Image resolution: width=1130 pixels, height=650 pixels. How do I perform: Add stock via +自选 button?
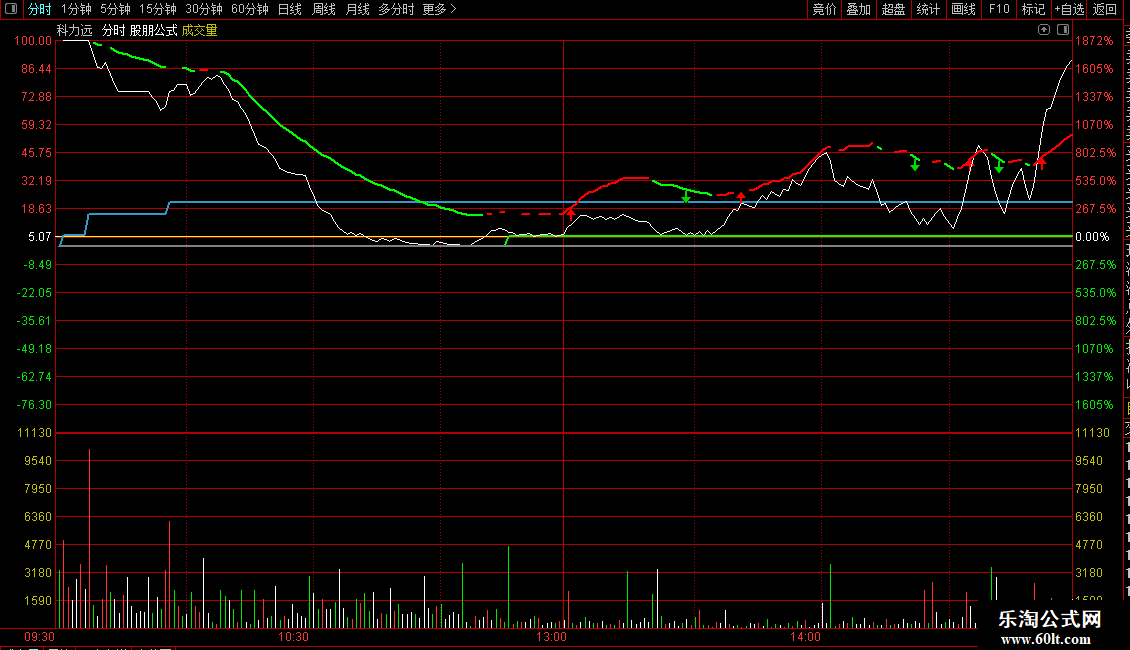coord(1069,9)
